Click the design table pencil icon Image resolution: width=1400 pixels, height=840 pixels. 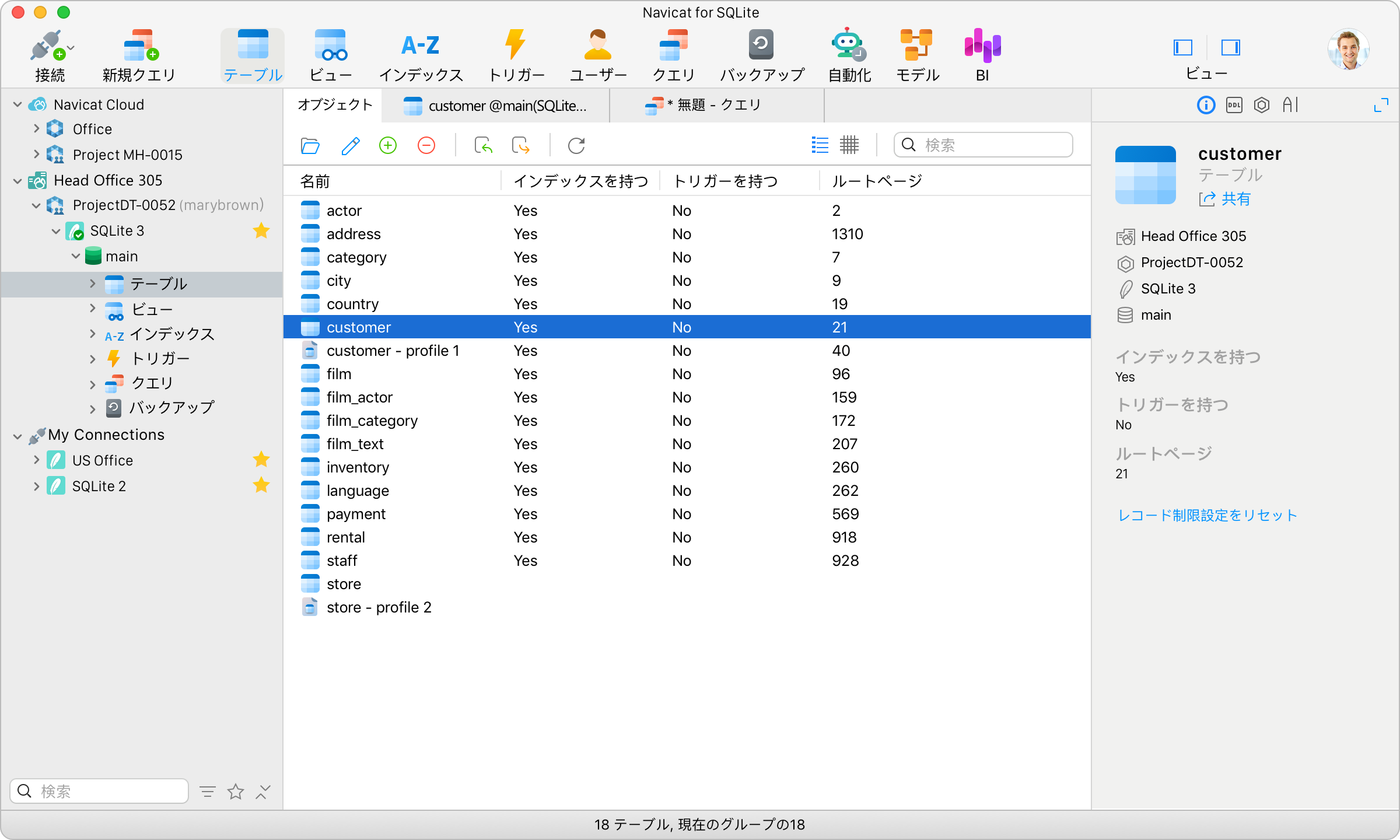click(350, 145)
